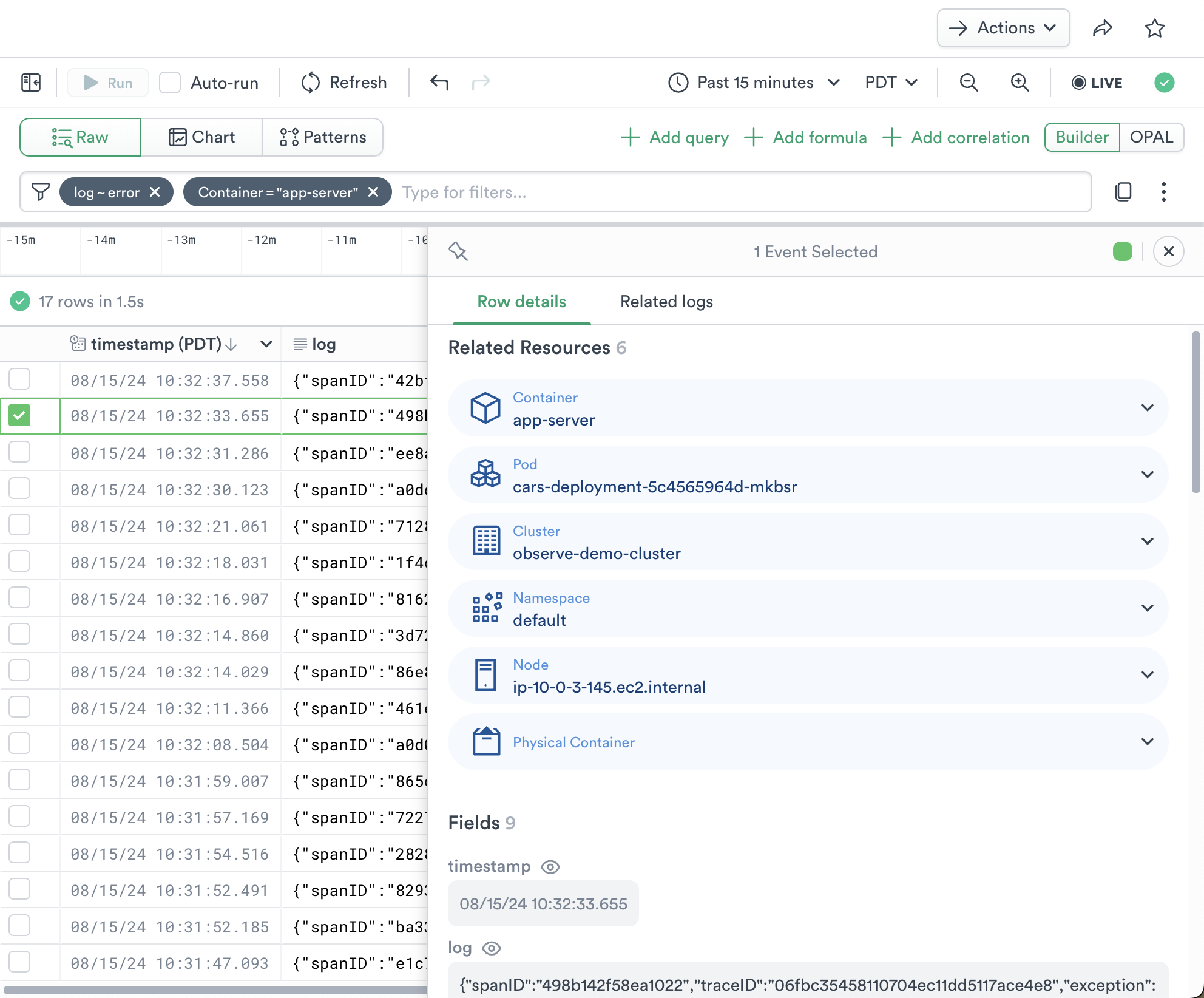Click the undo arrow icon
The width and height of the screenshot is (1204, 998).
[439, 83]
